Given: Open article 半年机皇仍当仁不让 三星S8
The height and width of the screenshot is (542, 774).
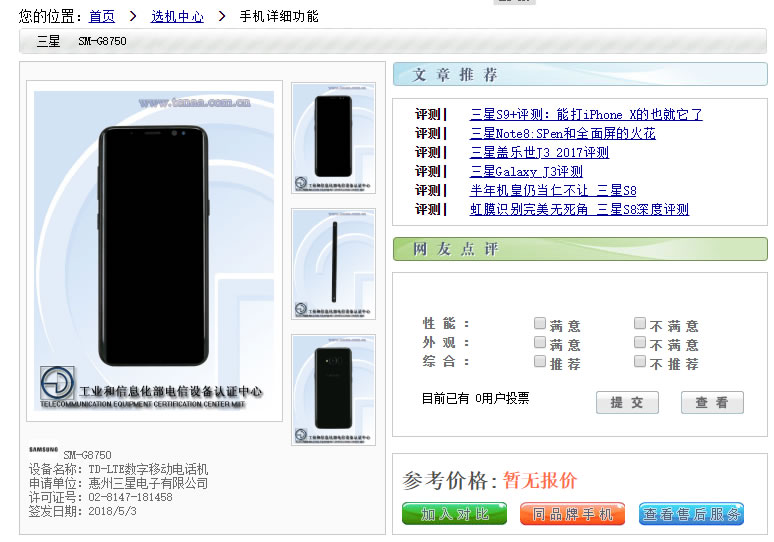Looking at the screenshot, I should click(553, 190).
